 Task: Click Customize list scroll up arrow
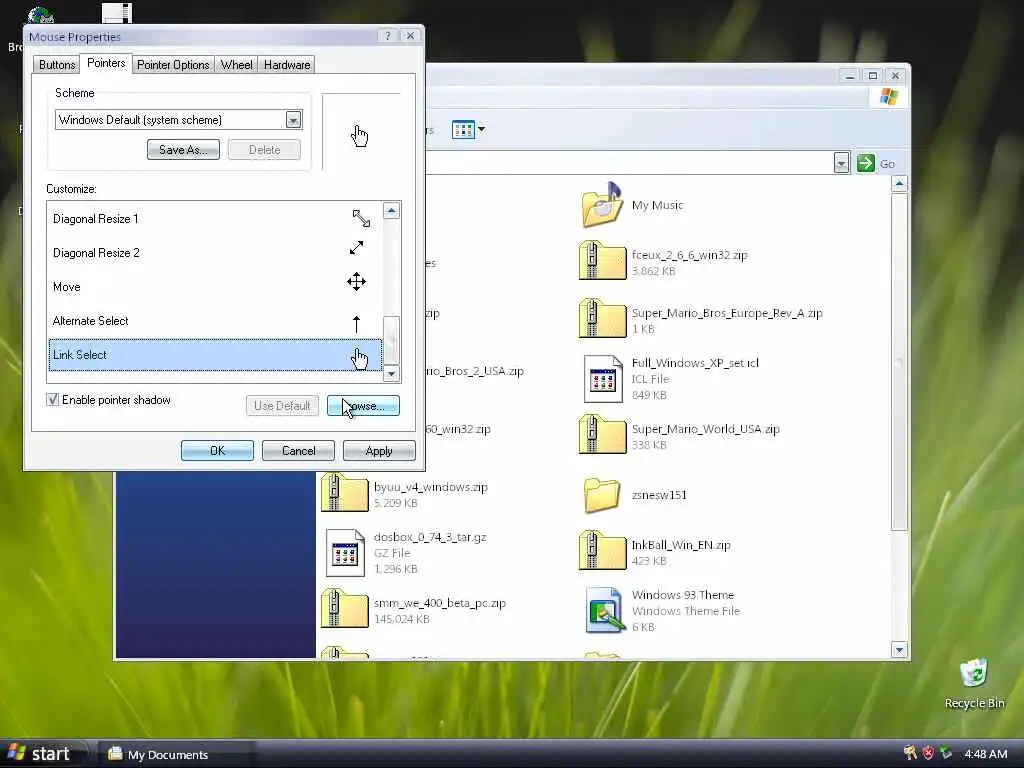(x=391, y=210)
